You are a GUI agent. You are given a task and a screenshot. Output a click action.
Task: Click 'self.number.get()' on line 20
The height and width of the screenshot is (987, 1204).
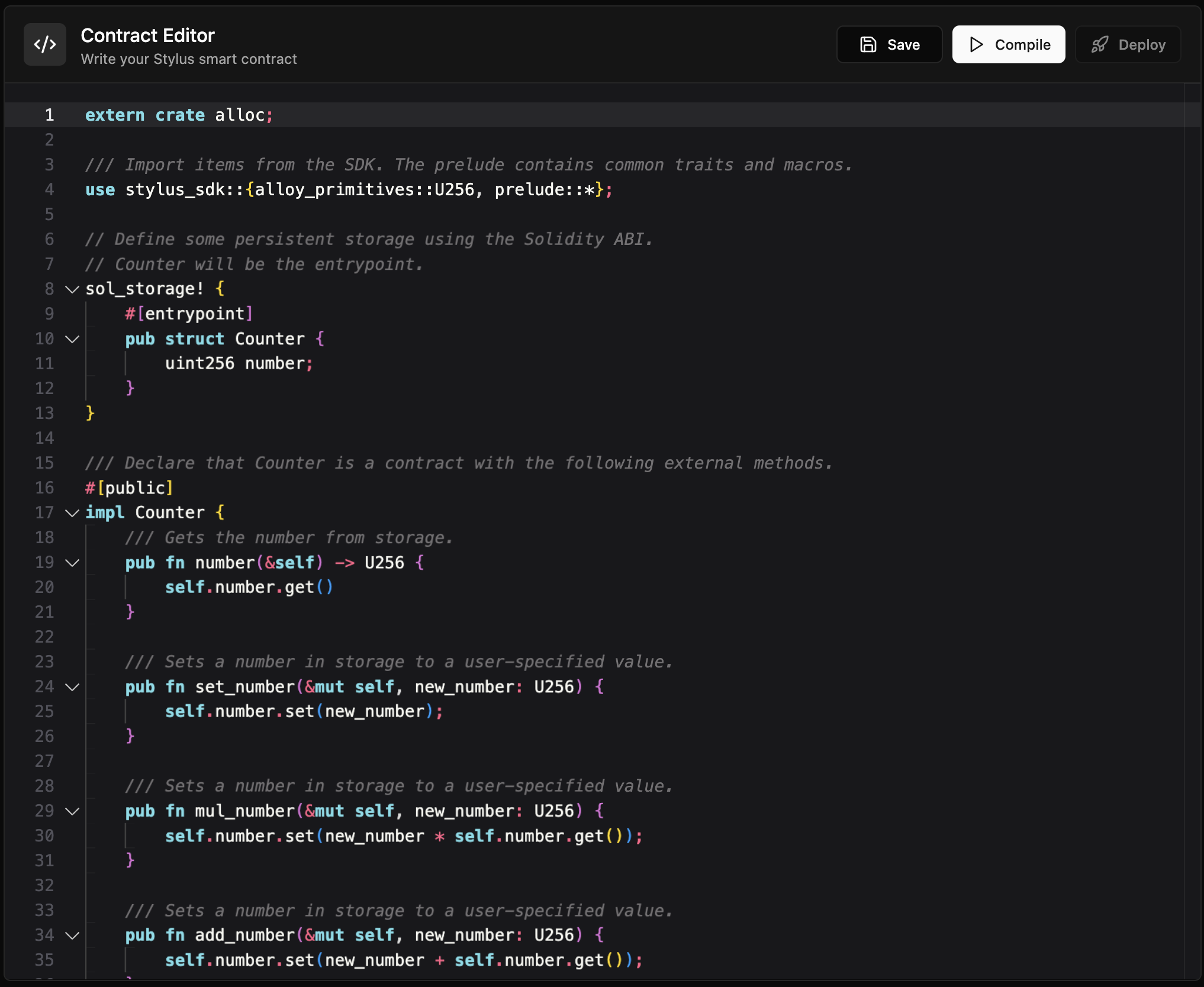pyautogui.click(x=249, y=587)
